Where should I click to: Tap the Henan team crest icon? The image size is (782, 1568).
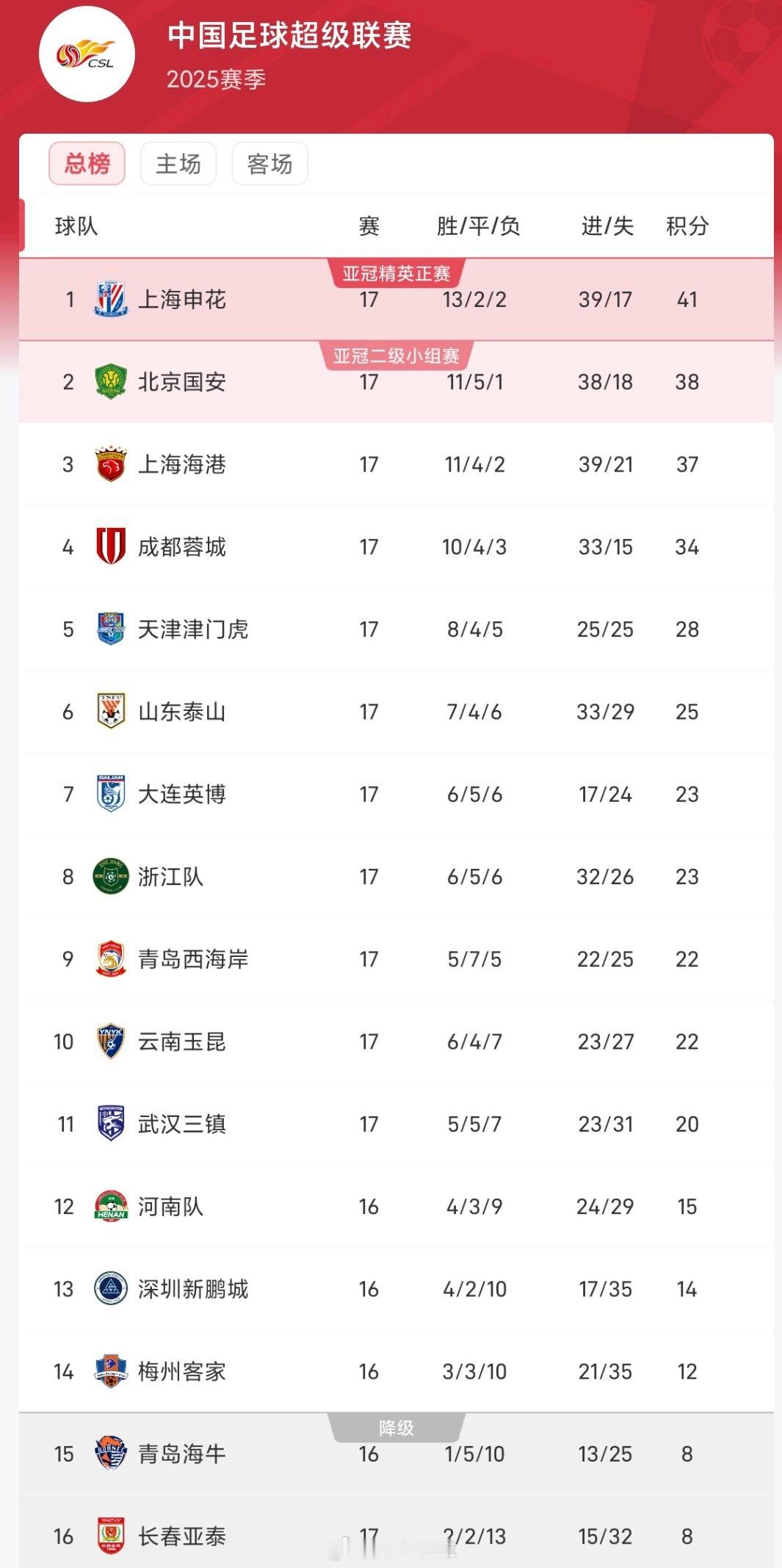point(111,1206)
